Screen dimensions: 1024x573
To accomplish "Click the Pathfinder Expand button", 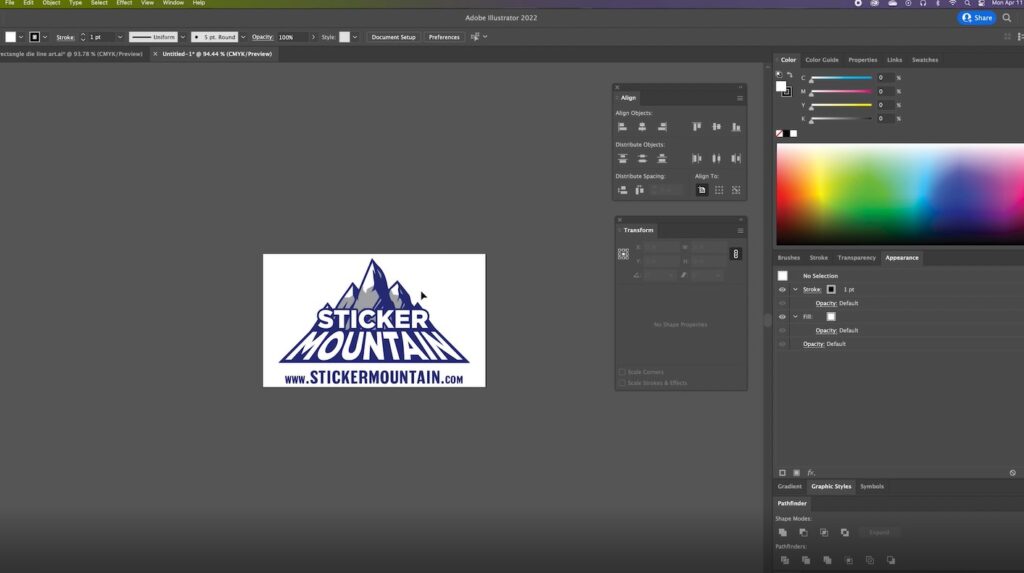I will pos(879,532).
